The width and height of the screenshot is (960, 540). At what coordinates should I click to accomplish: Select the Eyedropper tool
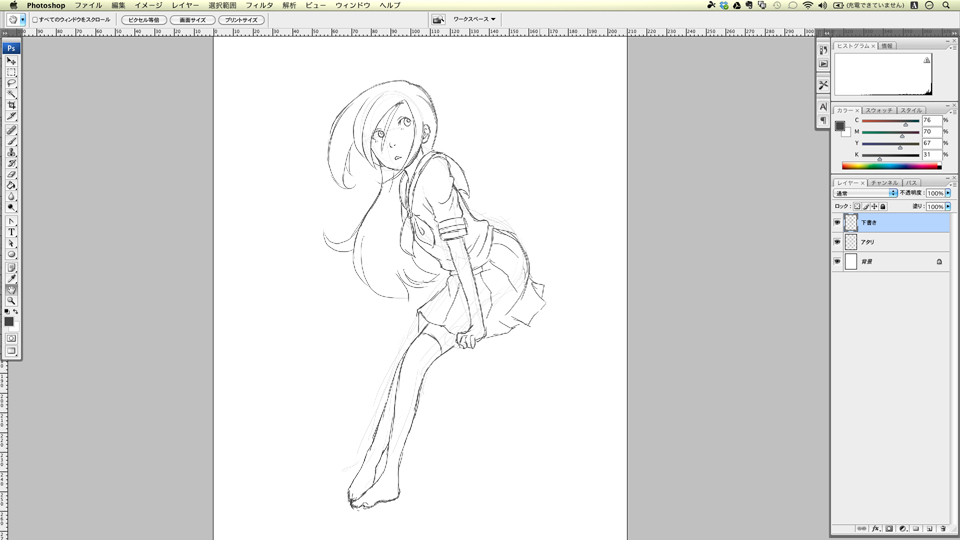click(x=11, y=279)
